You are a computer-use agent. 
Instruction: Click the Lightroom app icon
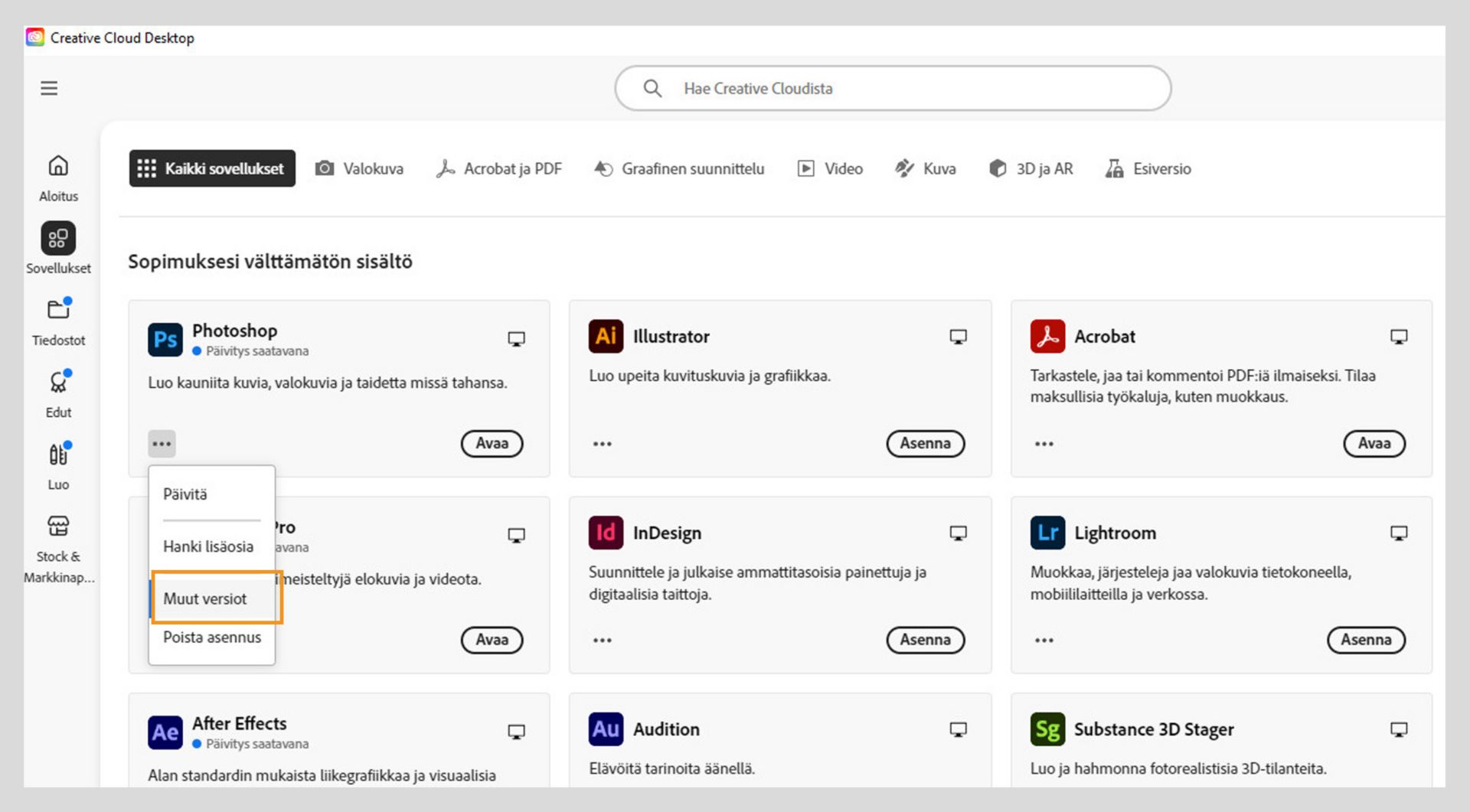point(1047,533)
